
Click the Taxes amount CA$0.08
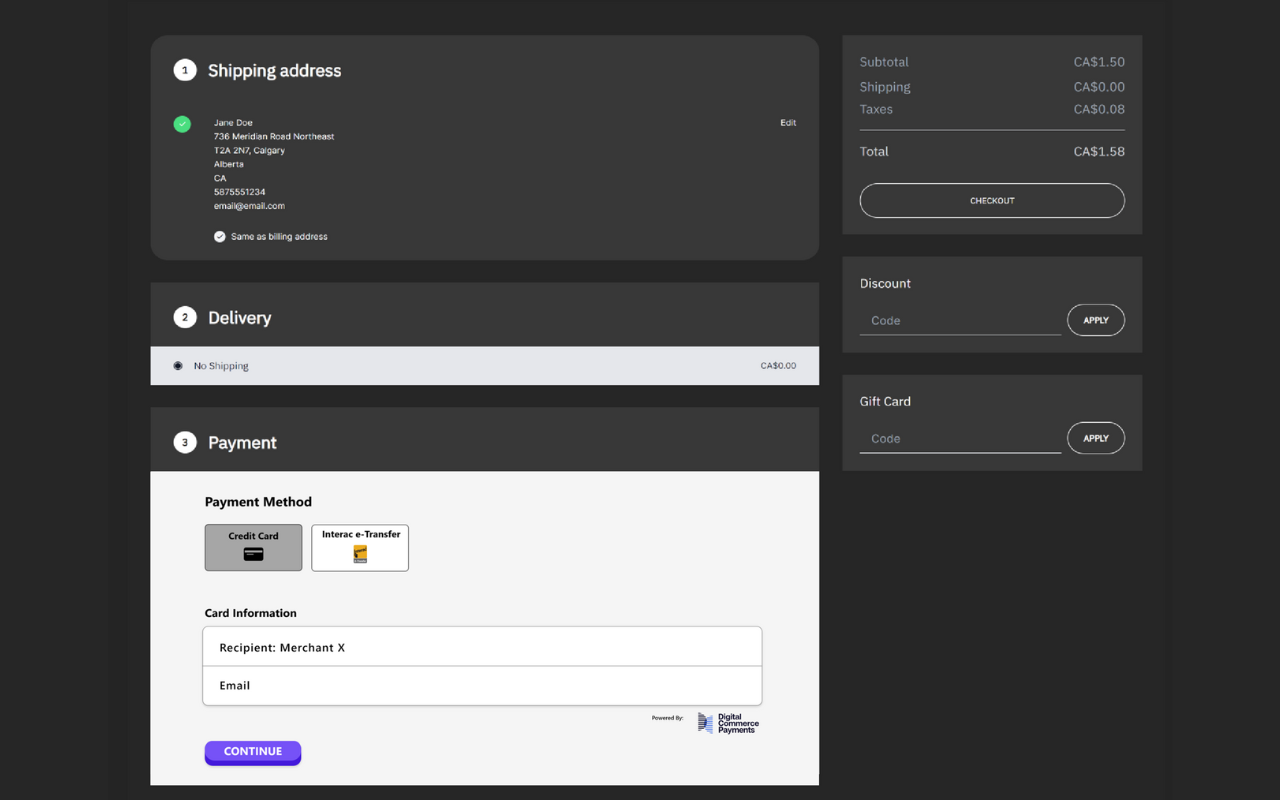coord(1099,109)
